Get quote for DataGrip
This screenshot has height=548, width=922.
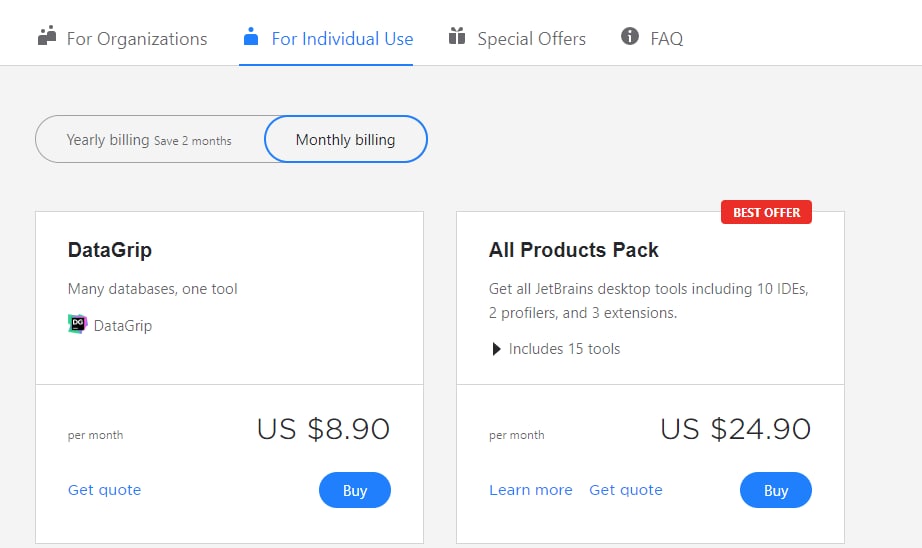[105, 490]
